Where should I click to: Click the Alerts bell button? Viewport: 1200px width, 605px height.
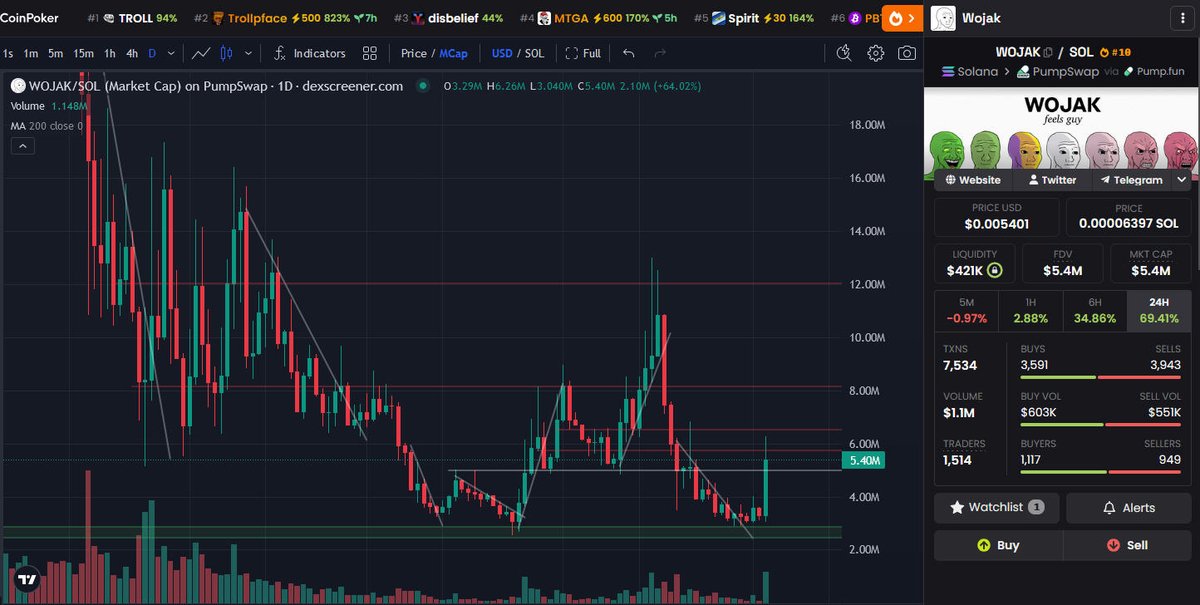[1128, 507]
